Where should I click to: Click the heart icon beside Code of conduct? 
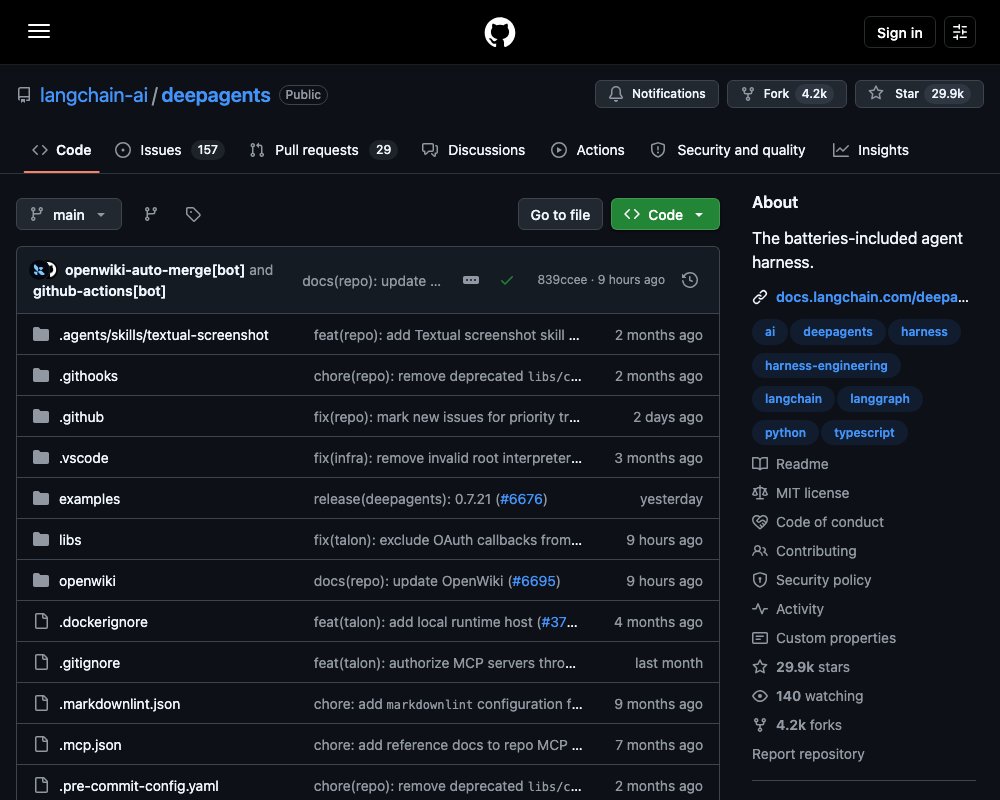point(760,522)
